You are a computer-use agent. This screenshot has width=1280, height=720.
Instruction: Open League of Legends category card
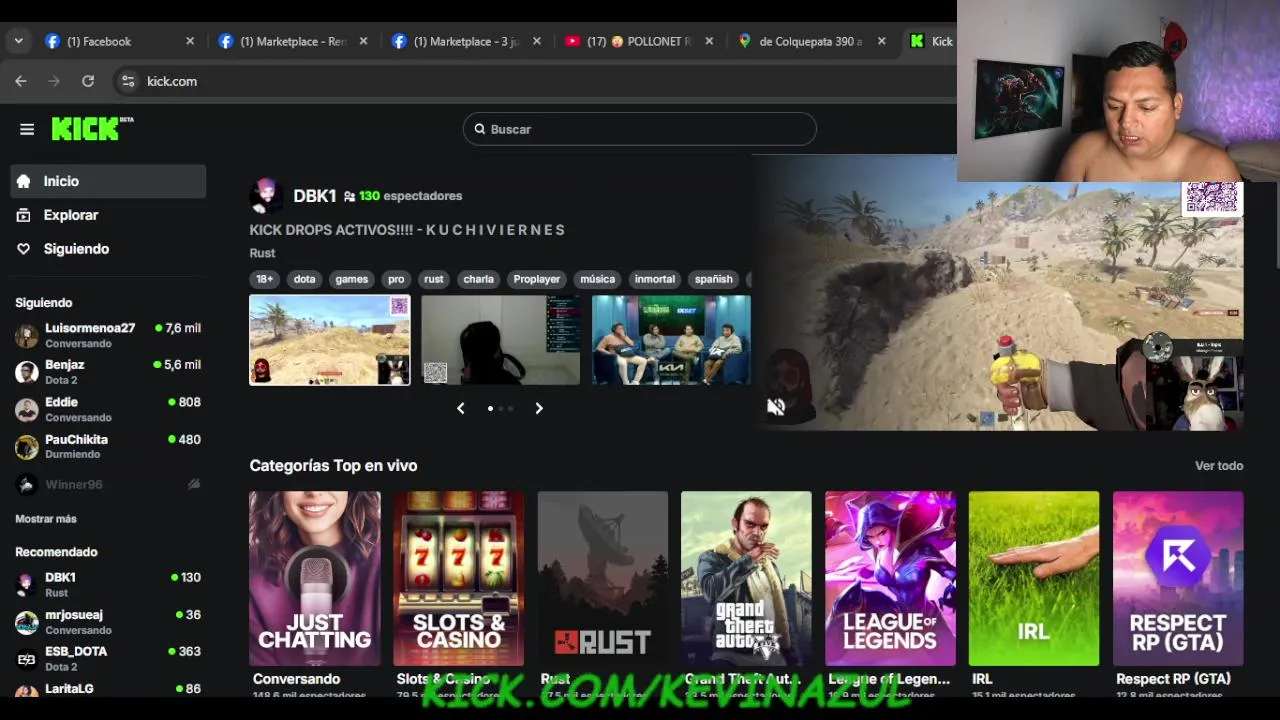[890, 578]
